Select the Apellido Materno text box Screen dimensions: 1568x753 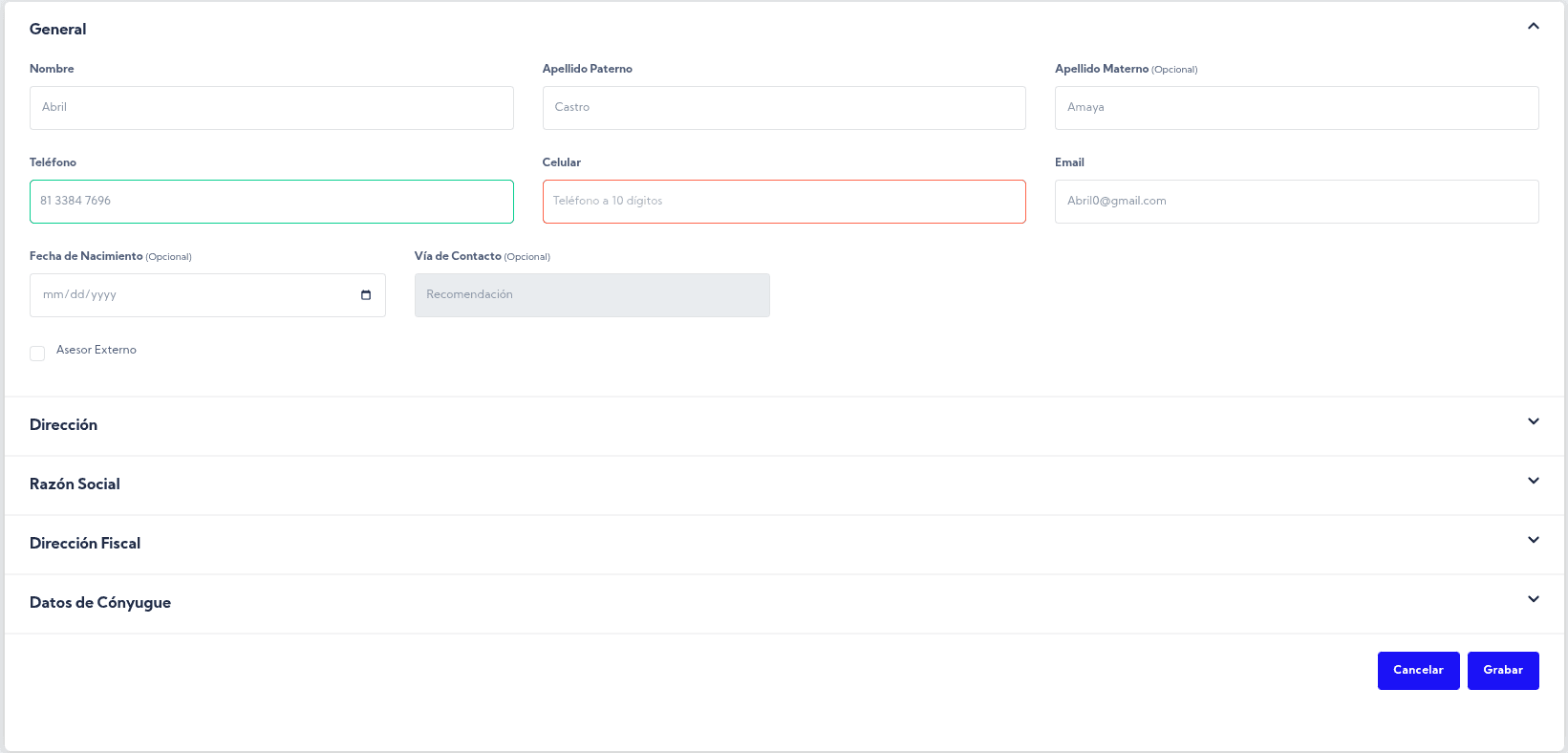[x=1296, y=108]
